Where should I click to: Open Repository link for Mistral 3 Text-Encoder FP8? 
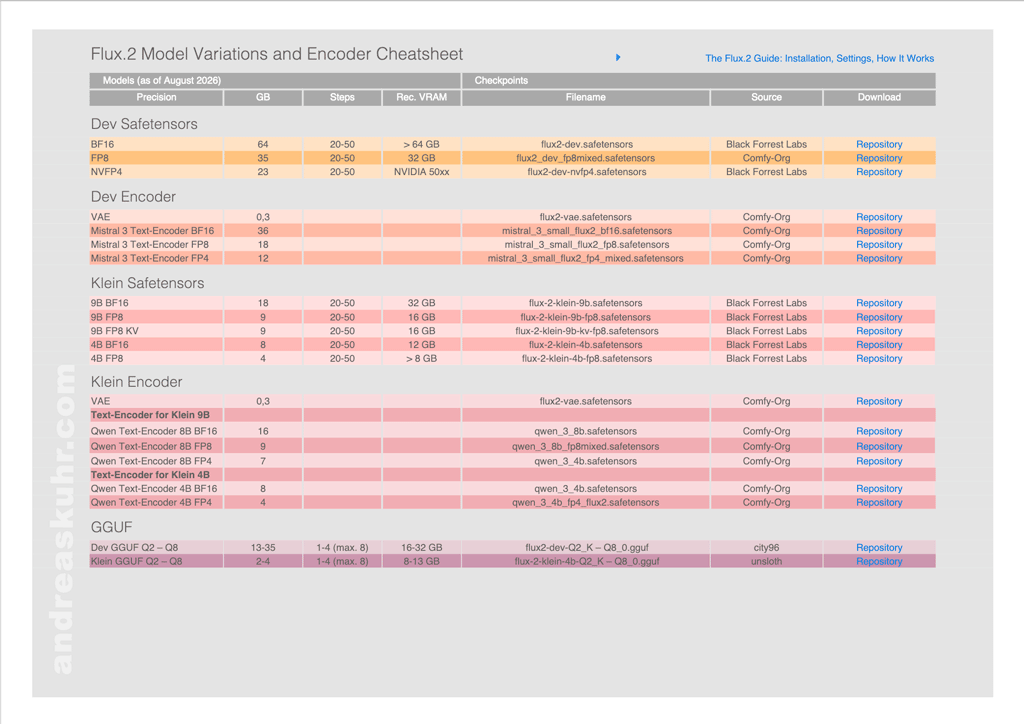879,244
